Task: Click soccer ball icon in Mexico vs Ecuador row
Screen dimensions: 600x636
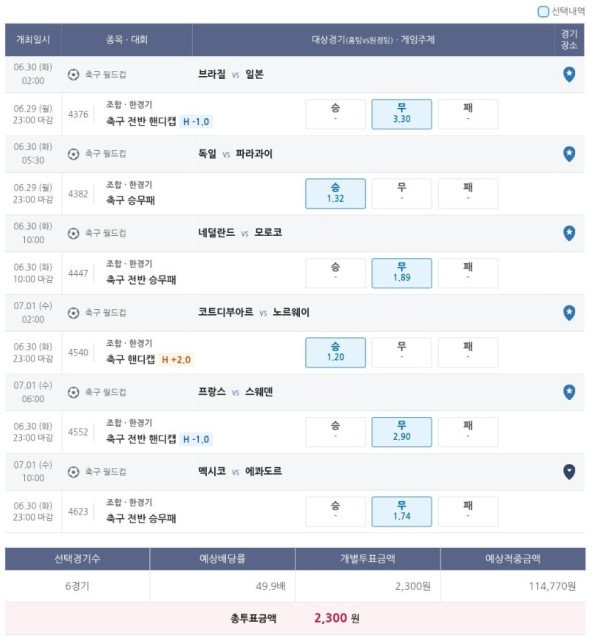Action: click(73, 472)
